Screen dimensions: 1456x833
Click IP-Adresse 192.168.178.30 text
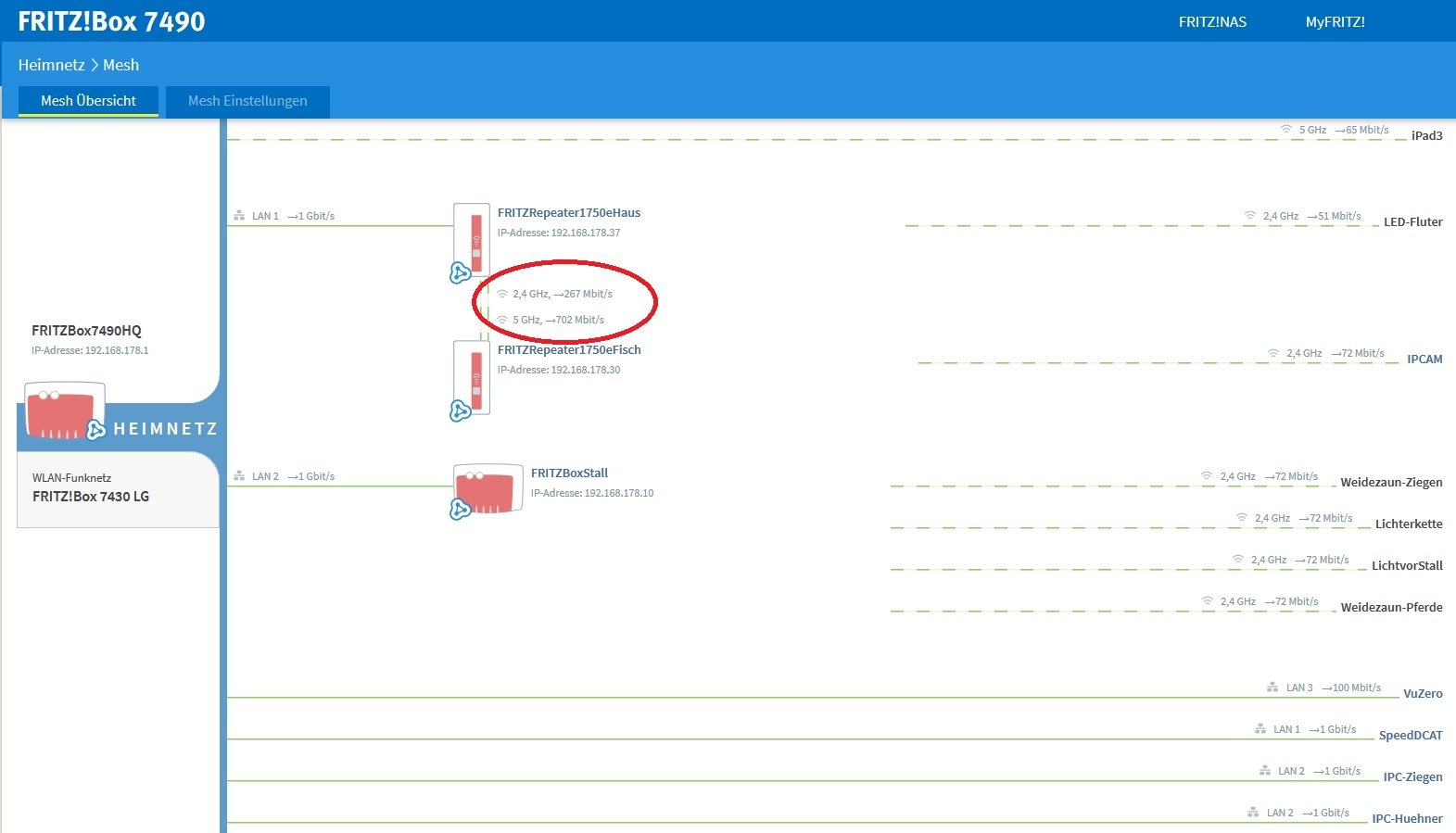[x=559, y=370]
